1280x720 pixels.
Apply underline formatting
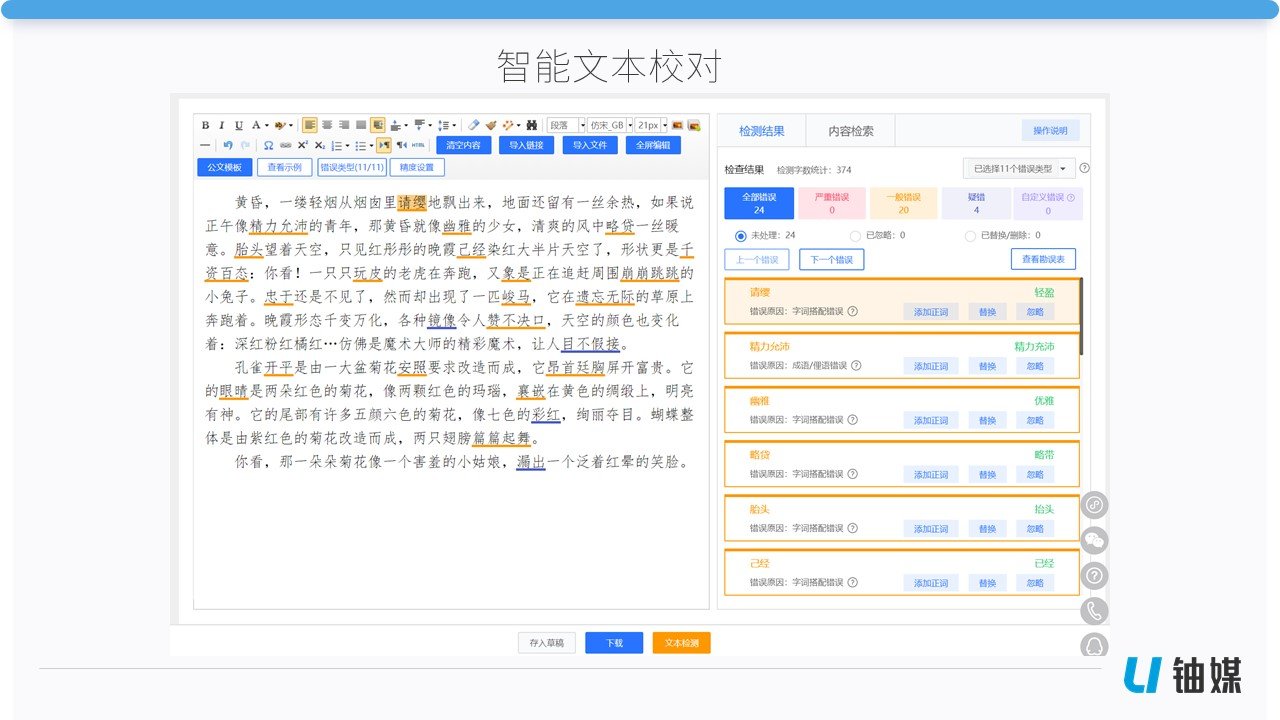238,124
